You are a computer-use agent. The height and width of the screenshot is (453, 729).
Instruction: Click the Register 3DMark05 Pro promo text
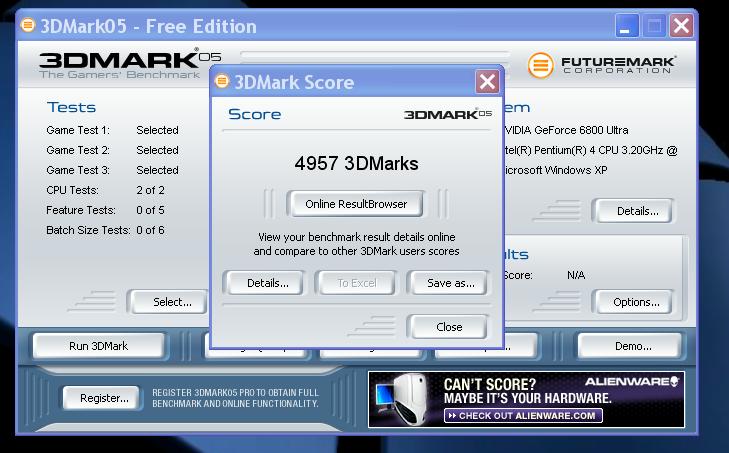tap(235, 398)
